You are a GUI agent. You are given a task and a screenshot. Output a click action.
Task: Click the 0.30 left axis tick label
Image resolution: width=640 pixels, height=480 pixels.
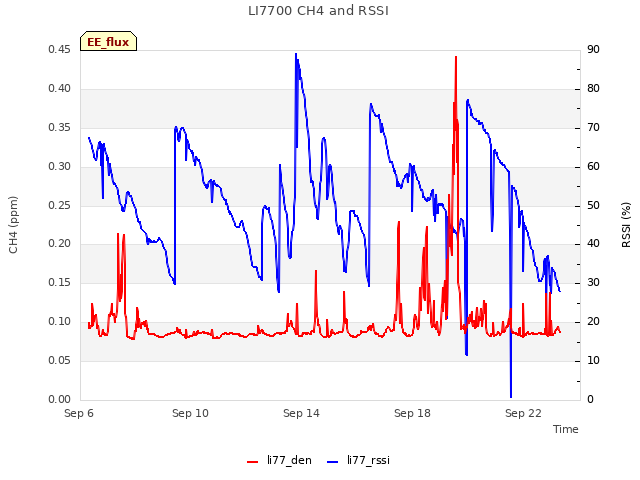tap(59, 167)
